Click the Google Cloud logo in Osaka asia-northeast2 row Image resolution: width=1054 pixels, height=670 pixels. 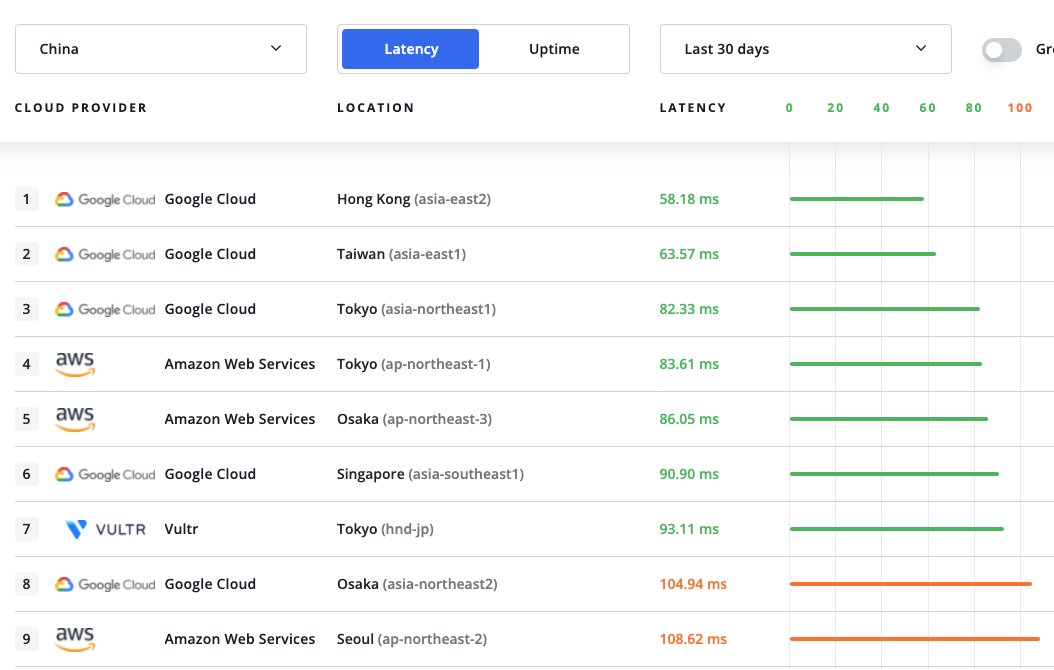(x=105, y=585)
